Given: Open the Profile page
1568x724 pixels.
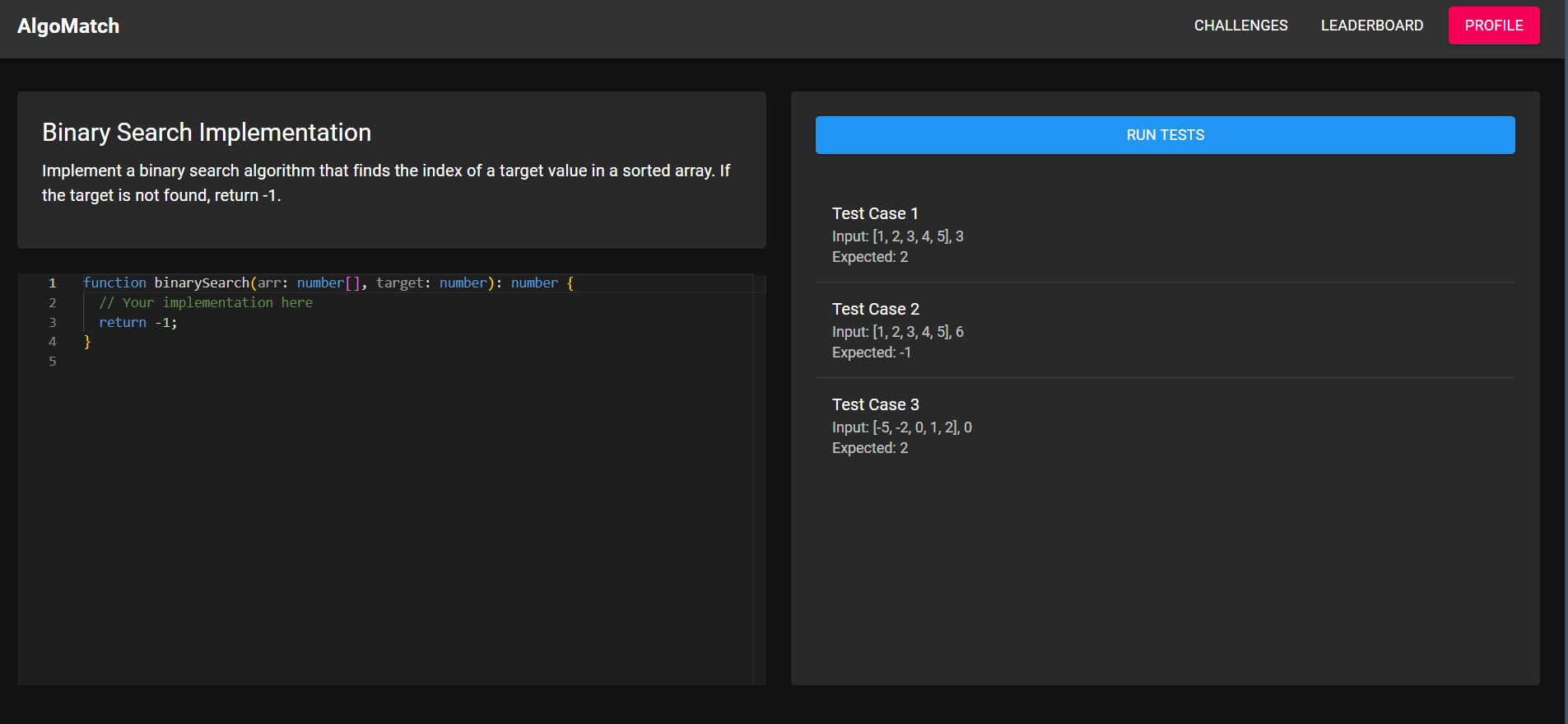Looking at the screenshot, I should point(1493,26).
